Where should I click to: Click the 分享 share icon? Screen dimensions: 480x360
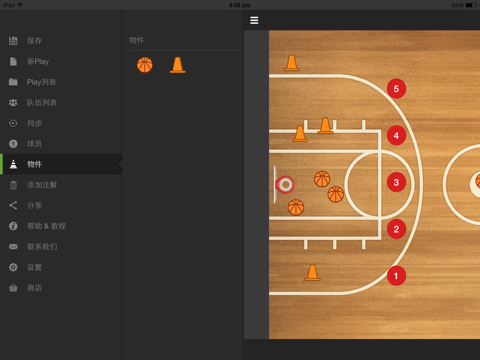coord(13,205)
